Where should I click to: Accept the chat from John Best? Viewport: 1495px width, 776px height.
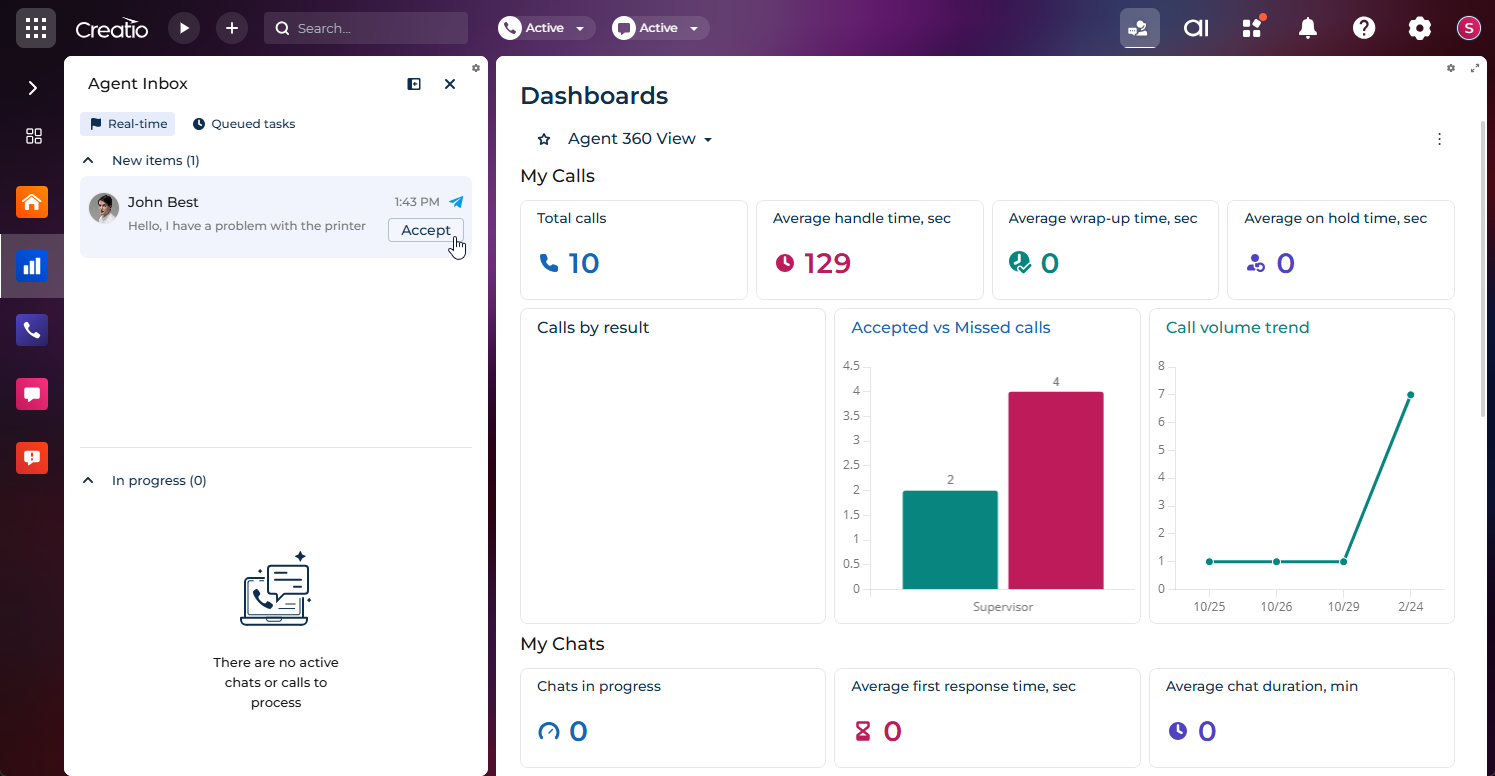point(425,230)
